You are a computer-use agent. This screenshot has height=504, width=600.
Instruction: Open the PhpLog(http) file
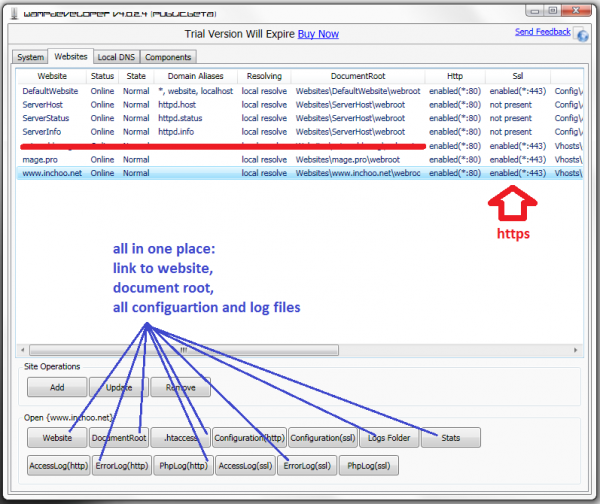[x=183, y=466]
